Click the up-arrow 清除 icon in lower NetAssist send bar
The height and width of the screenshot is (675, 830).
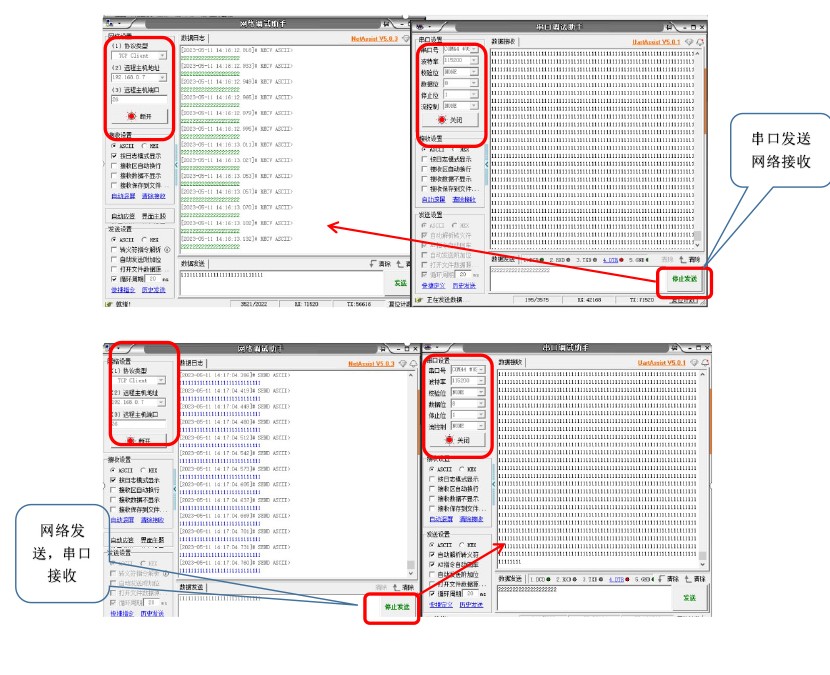click(x=396, y=587)
